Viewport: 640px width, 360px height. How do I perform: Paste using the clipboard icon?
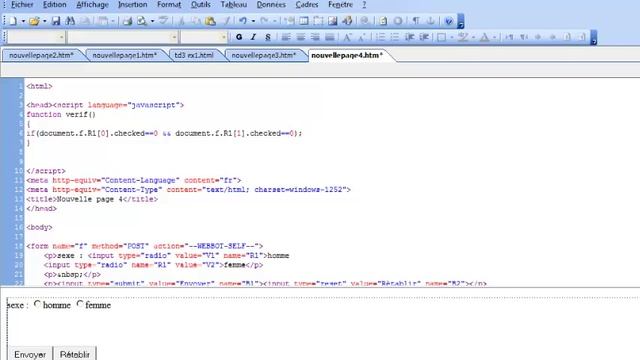[210, 21]
